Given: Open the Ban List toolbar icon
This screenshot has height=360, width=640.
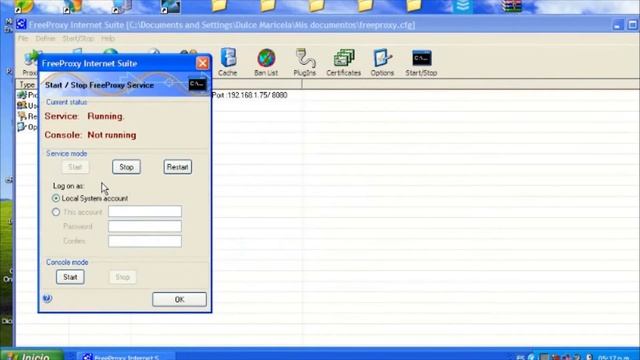Looking at the screenshot, I should tap(266, 62).
